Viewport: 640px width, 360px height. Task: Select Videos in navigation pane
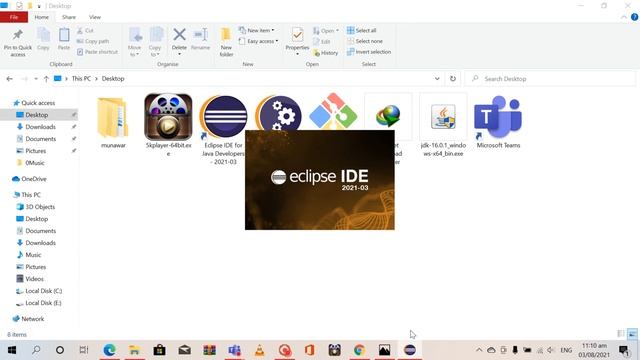tap(34, 279)
